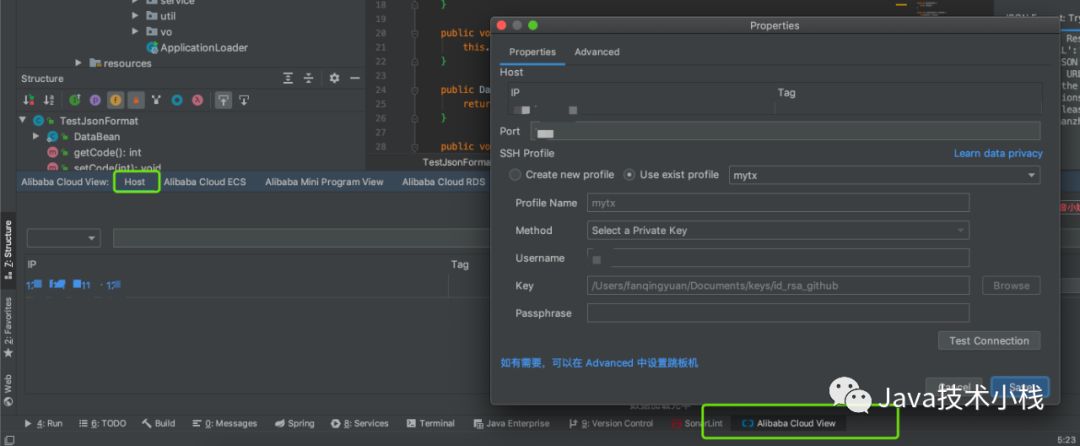The width and height of the screenshot is (1080, 446).
Task: Click the Tag cell in Properties dialog
Action: [908, 109]
